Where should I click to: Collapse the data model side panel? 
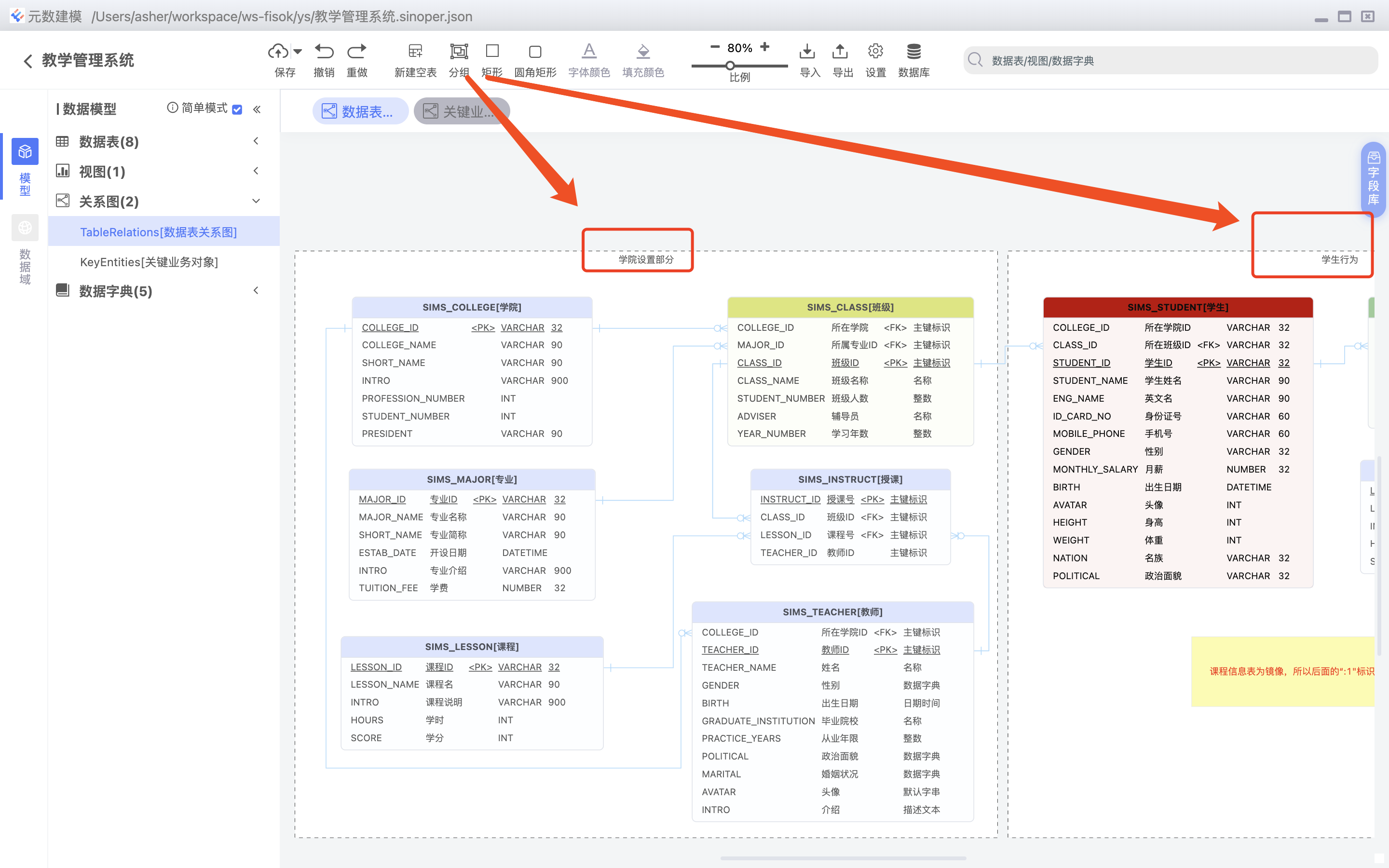(257, 109)
